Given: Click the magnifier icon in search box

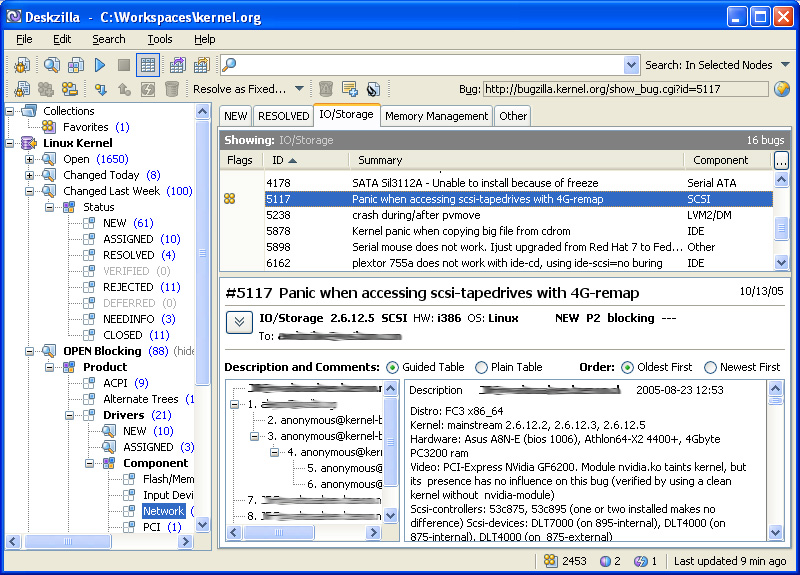Looking at the screenshot, I should click(229, 65).
